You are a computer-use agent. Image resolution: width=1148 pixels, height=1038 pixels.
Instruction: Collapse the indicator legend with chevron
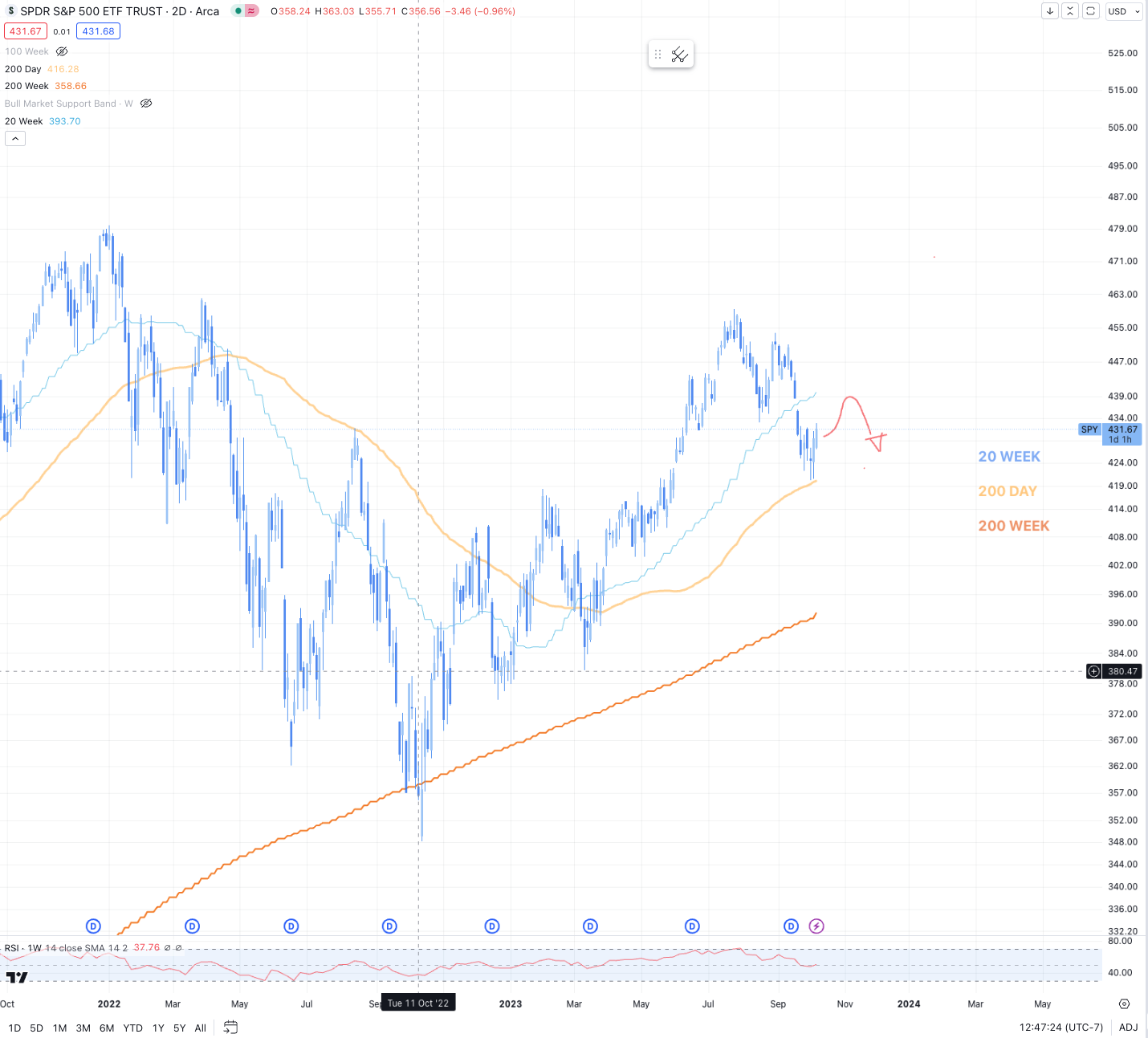click(15, 139)
